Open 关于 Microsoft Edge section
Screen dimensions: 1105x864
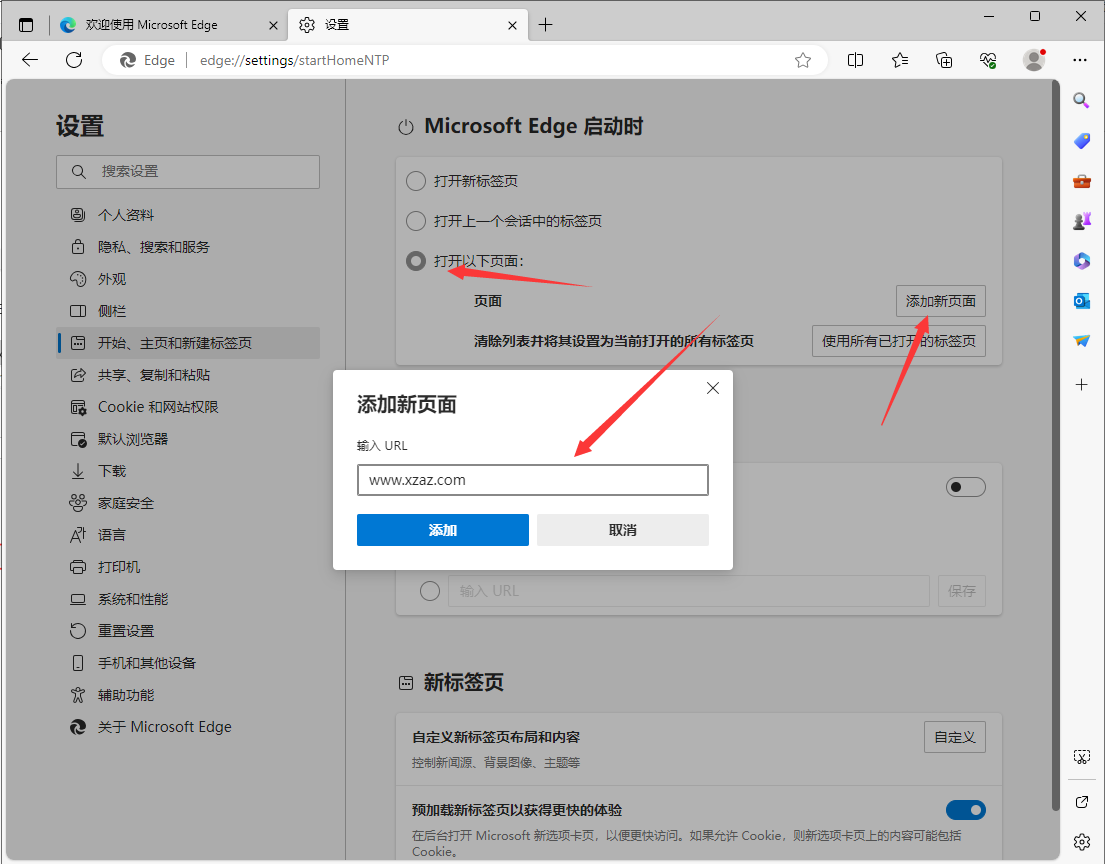(187, 727)
